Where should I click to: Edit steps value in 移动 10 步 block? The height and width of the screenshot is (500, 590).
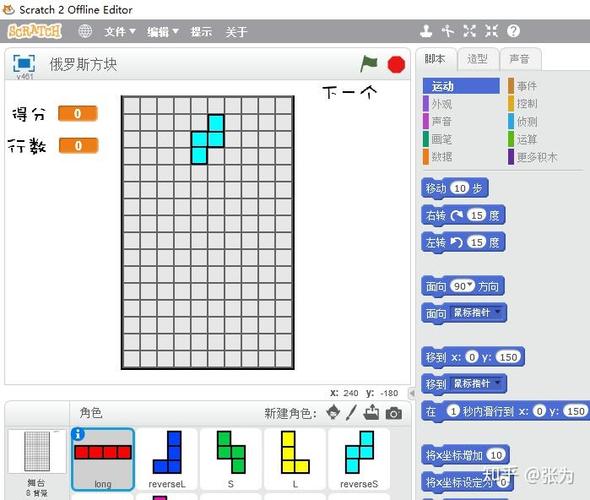[460, 188]
